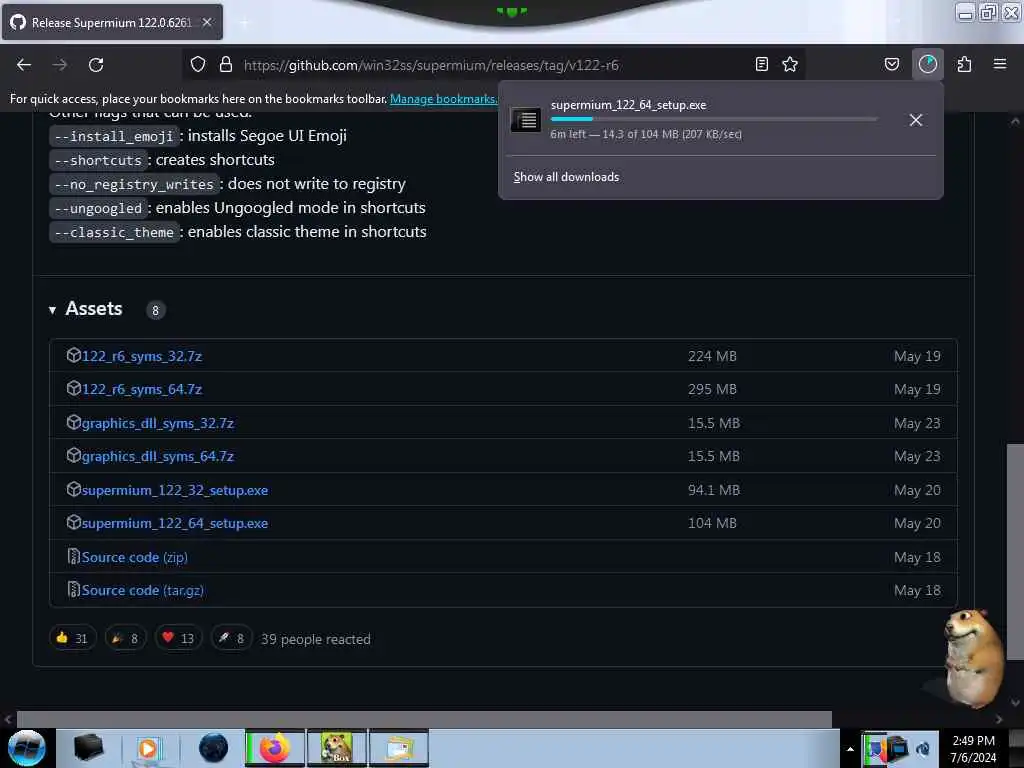Download Source code (zip)
1024x768 pixels.
pos(135,558)
